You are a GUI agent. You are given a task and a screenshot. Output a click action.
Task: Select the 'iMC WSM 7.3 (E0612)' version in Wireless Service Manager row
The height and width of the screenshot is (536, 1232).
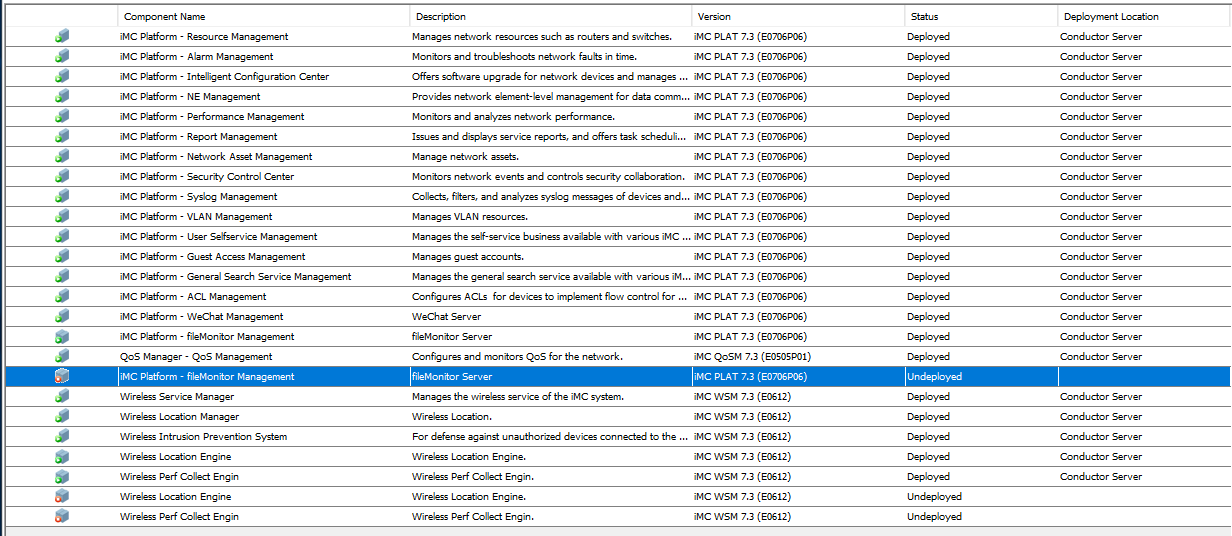coord(742,397)
